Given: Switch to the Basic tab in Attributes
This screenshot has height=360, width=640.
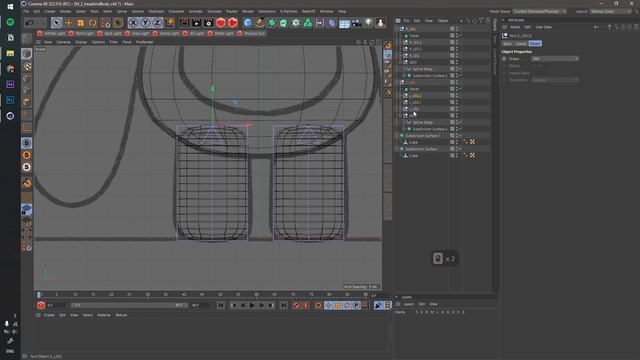Looking at the screenshot, I should coord(507,43).
